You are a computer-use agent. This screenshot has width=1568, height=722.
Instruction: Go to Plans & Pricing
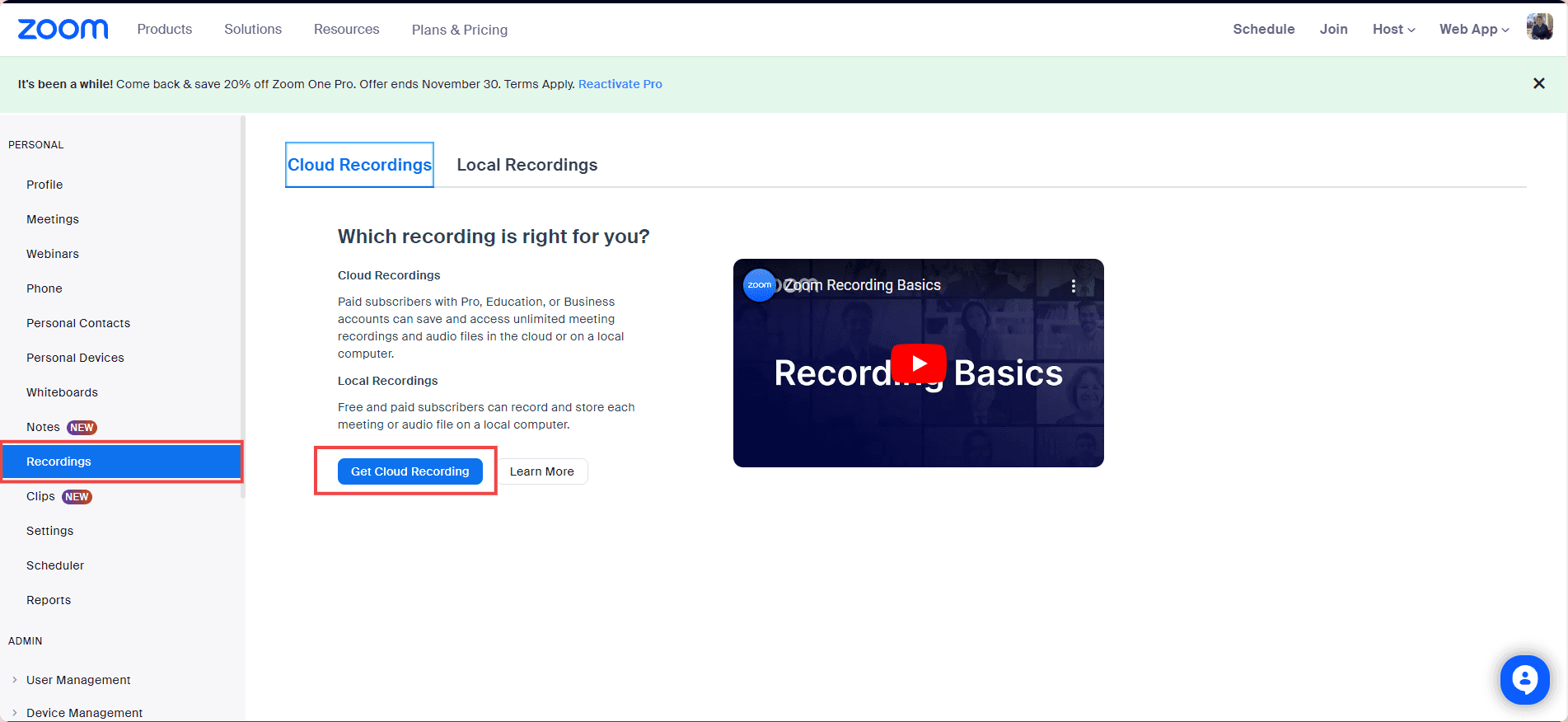(x=460, y=30)
